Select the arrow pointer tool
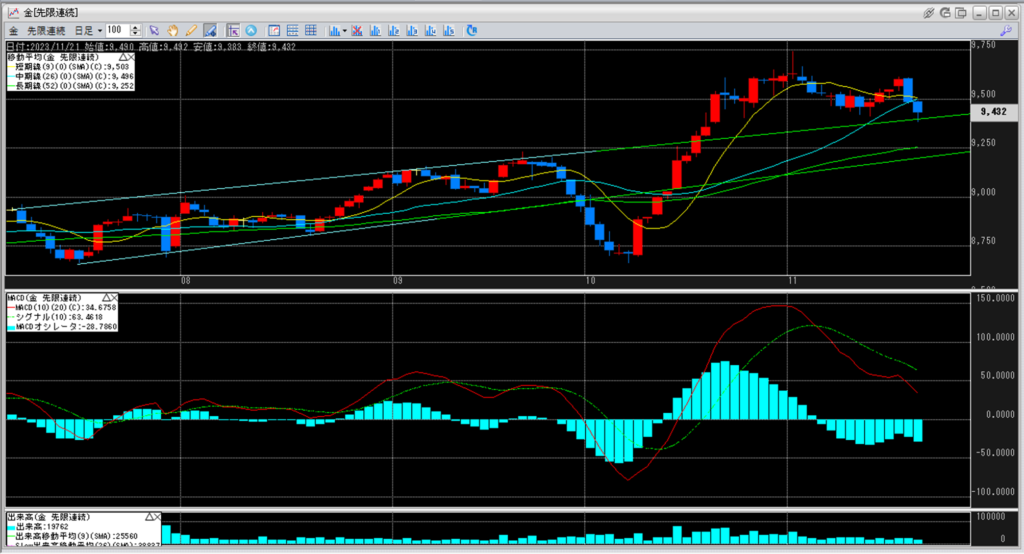The image size is (1024, 554). pyautogui.click(x=154, y=31)
